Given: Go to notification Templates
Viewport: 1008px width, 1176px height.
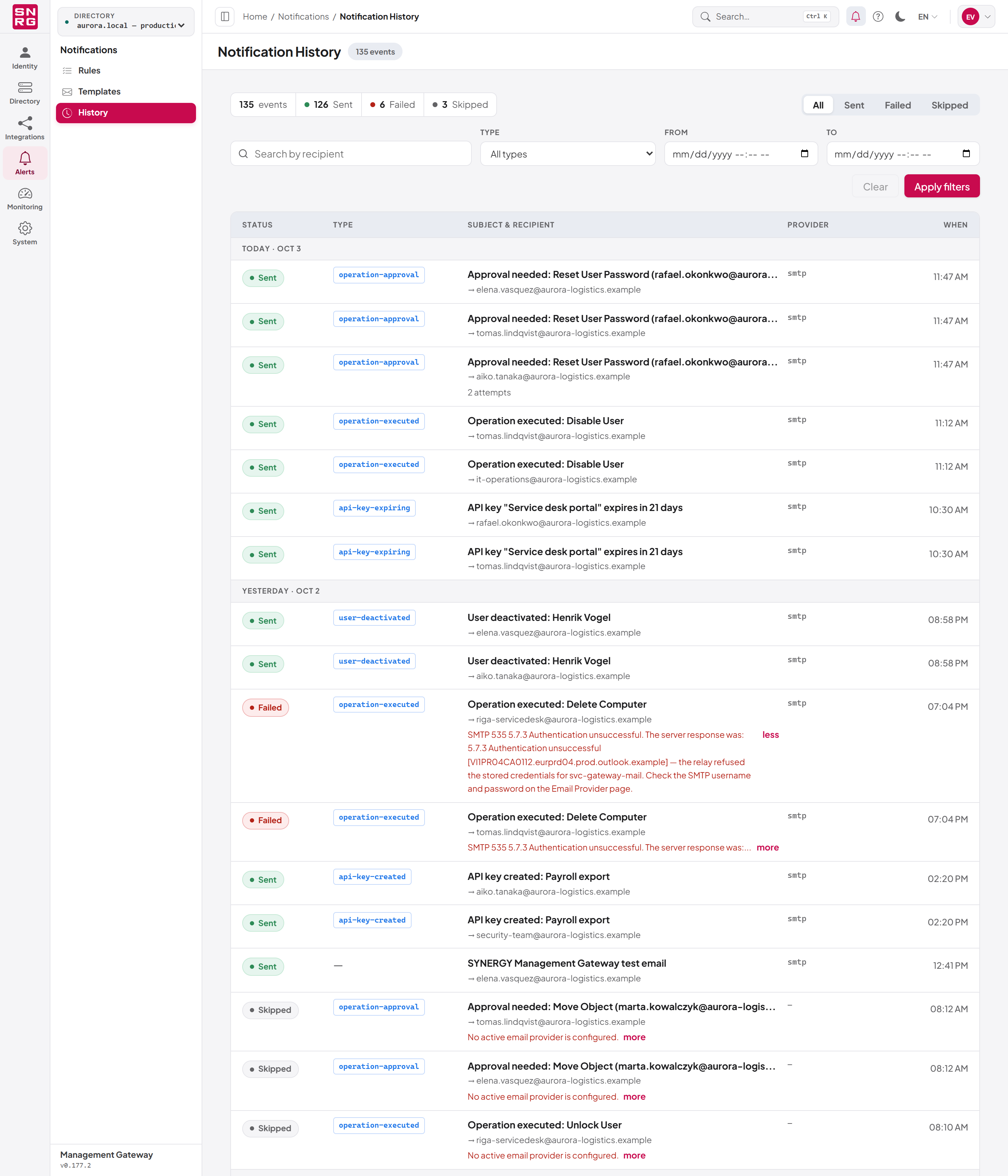Looking at the screenshot, I should 126,91.
